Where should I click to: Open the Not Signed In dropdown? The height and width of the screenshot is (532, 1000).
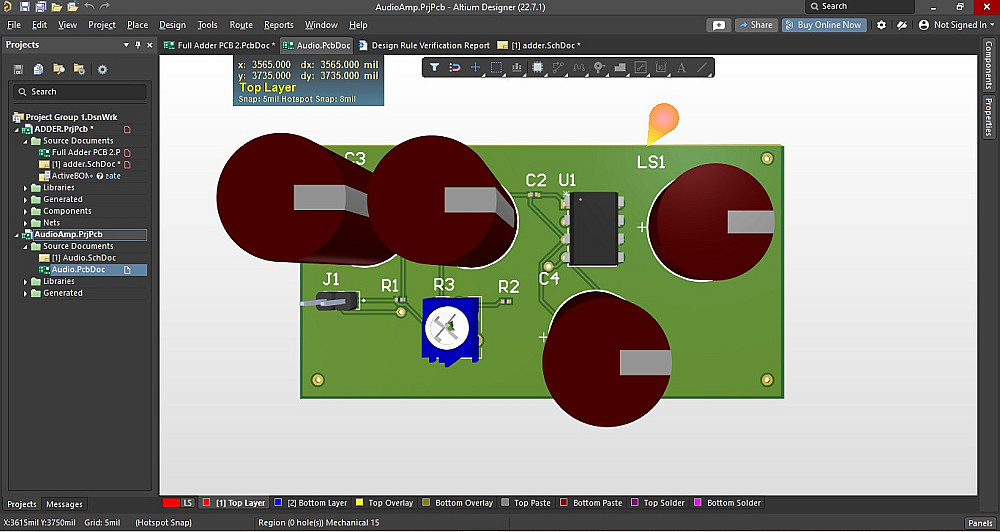(x=955, y=25)
